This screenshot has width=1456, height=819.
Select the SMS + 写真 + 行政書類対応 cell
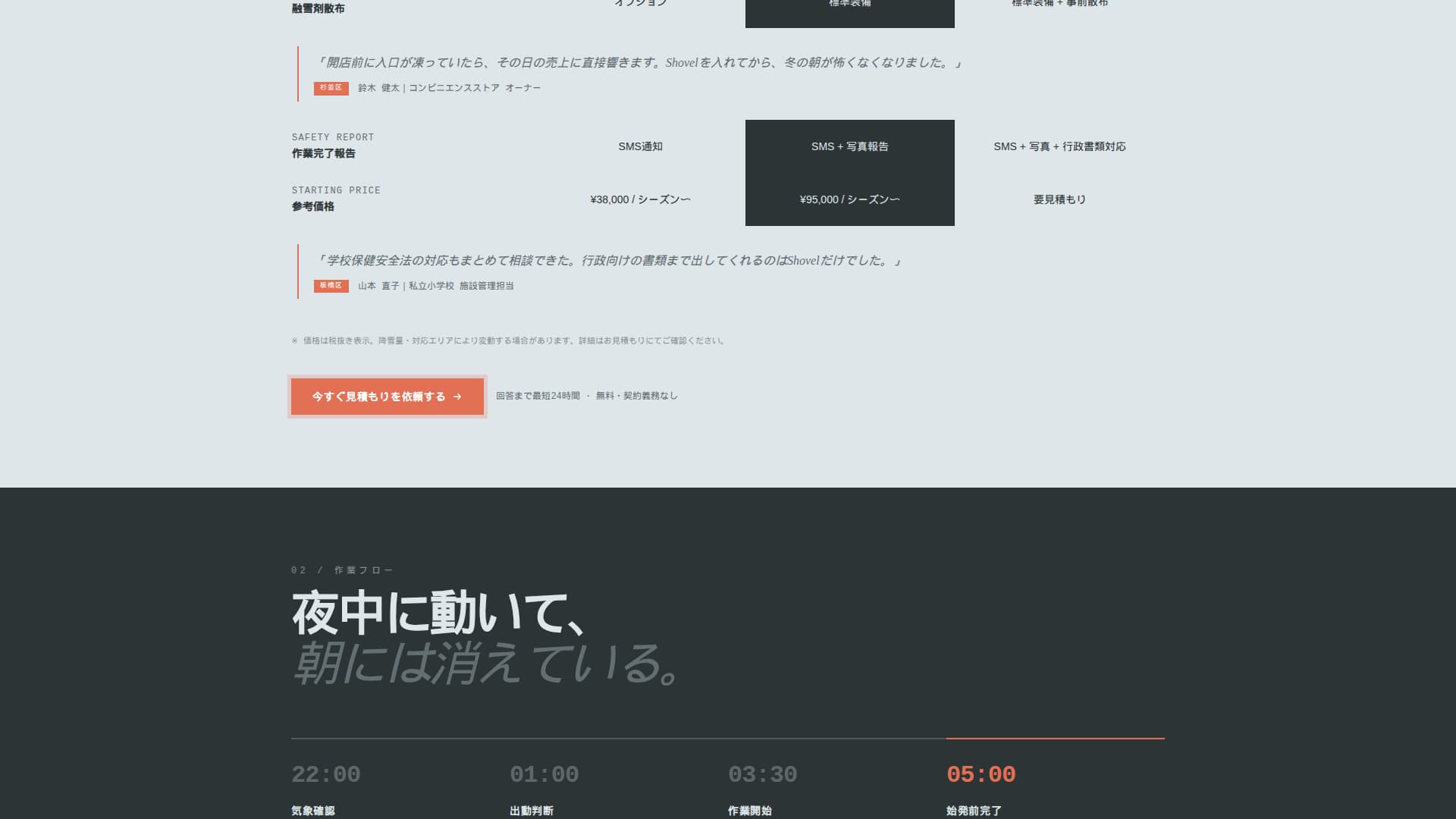[1059, 146]
